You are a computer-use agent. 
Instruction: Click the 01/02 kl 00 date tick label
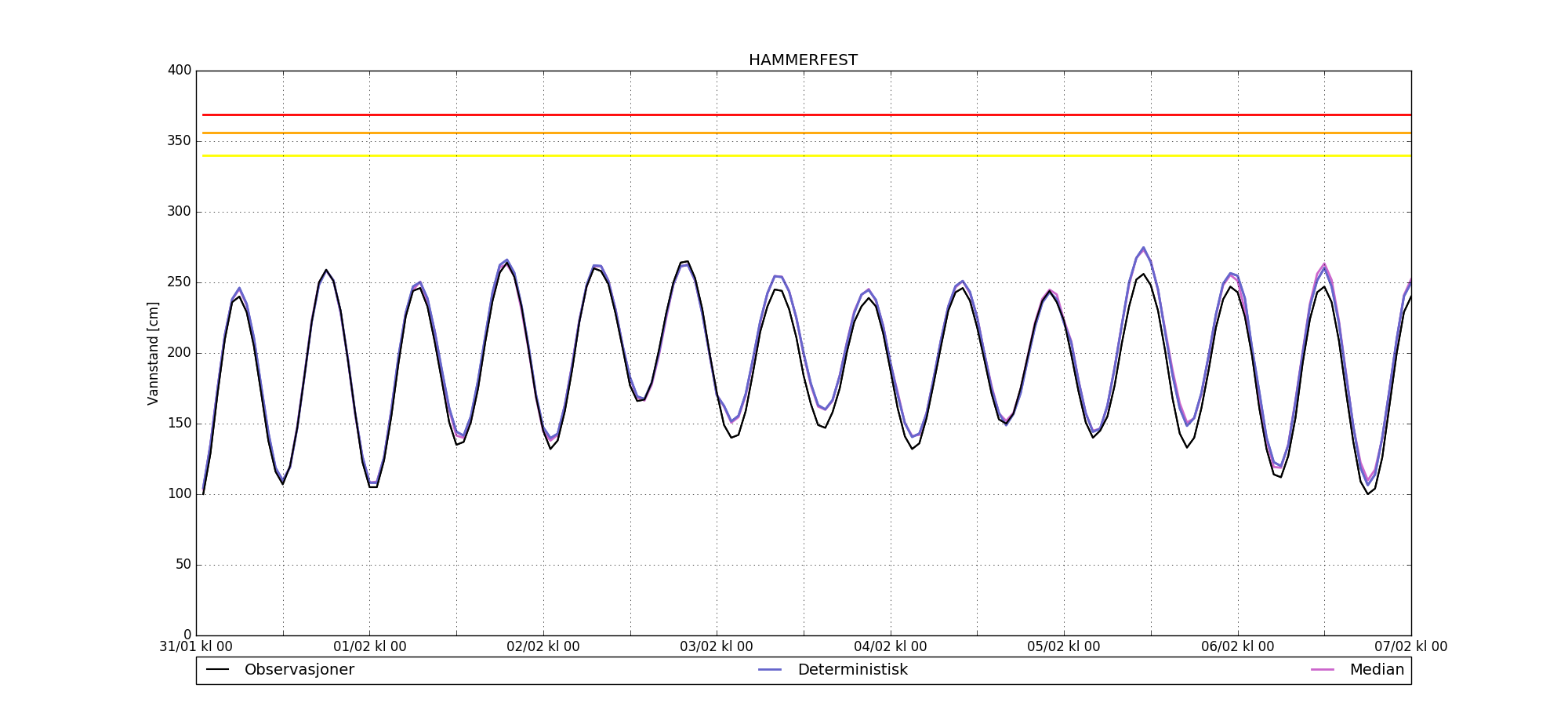[x=370, y=647]
